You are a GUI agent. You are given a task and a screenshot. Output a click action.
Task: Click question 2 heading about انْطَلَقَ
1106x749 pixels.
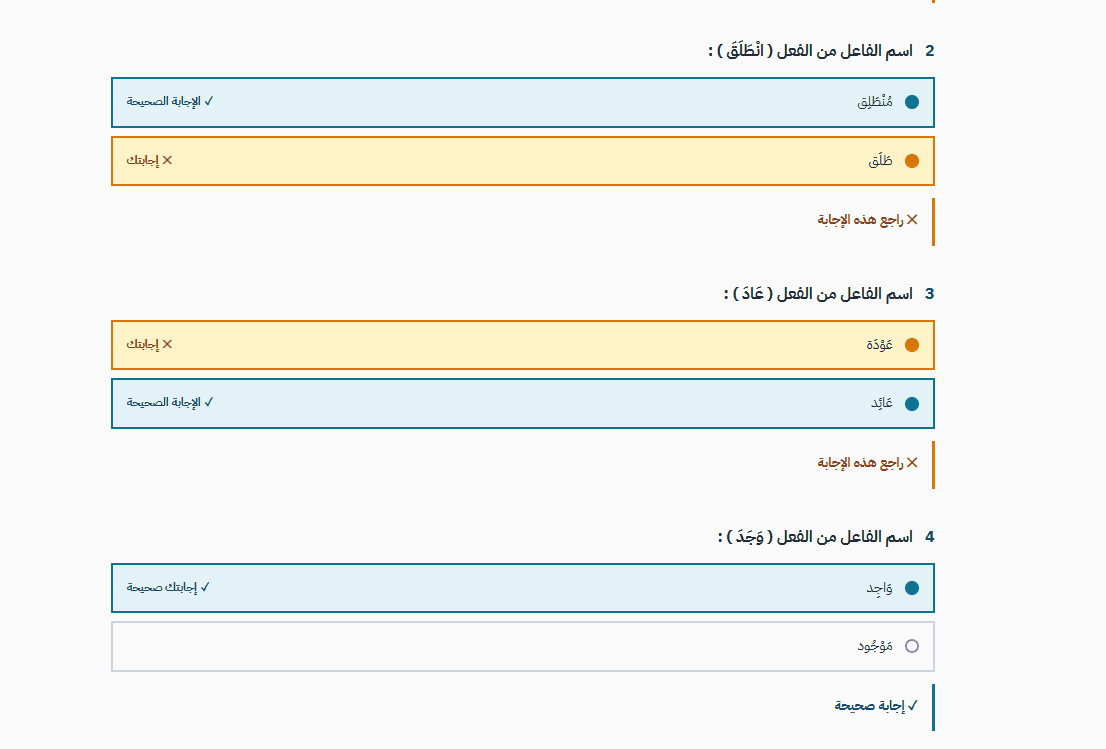(x=821, y=51)
